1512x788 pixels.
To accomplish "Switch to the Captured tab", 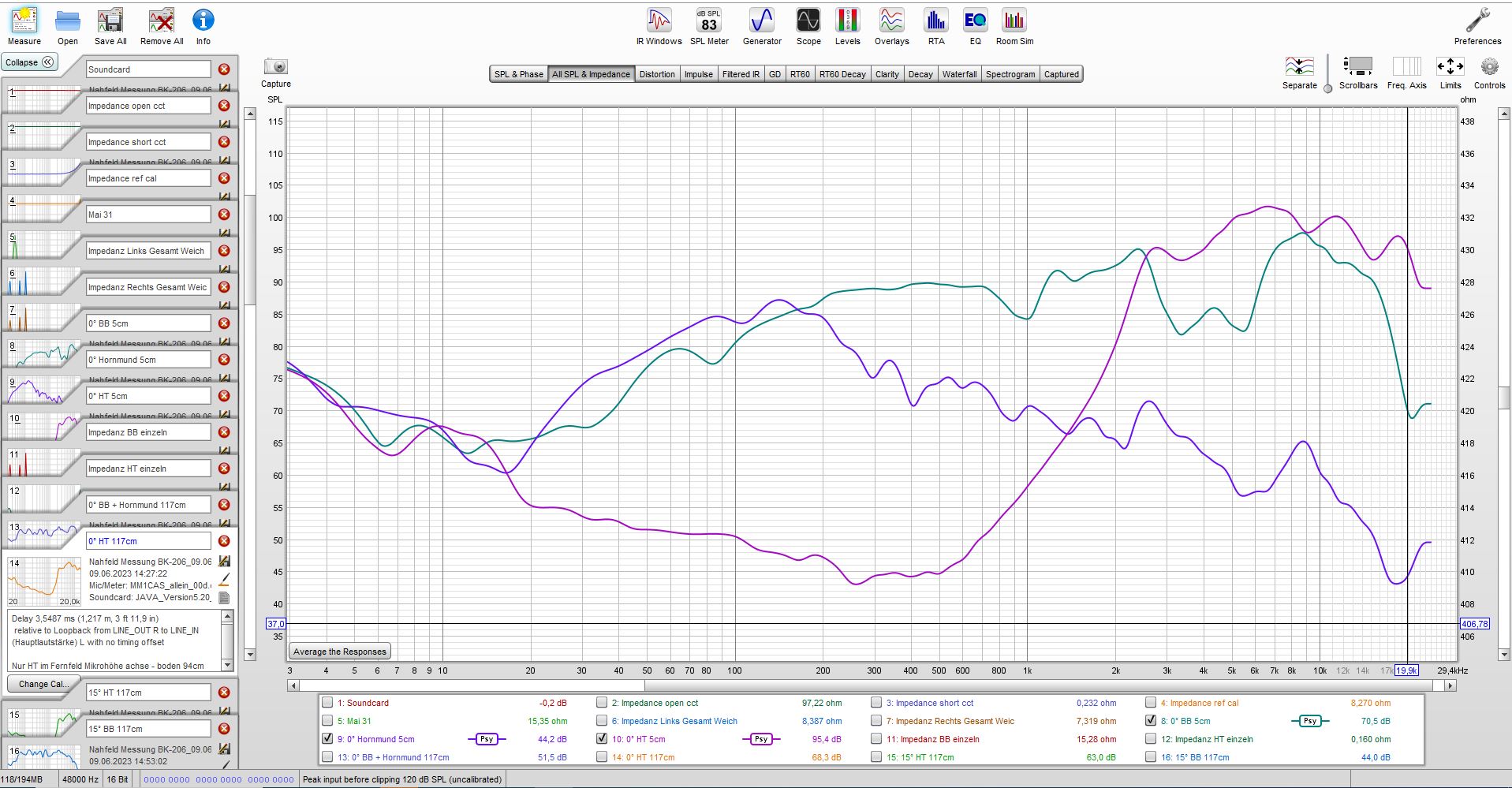I will [1061, 74].
